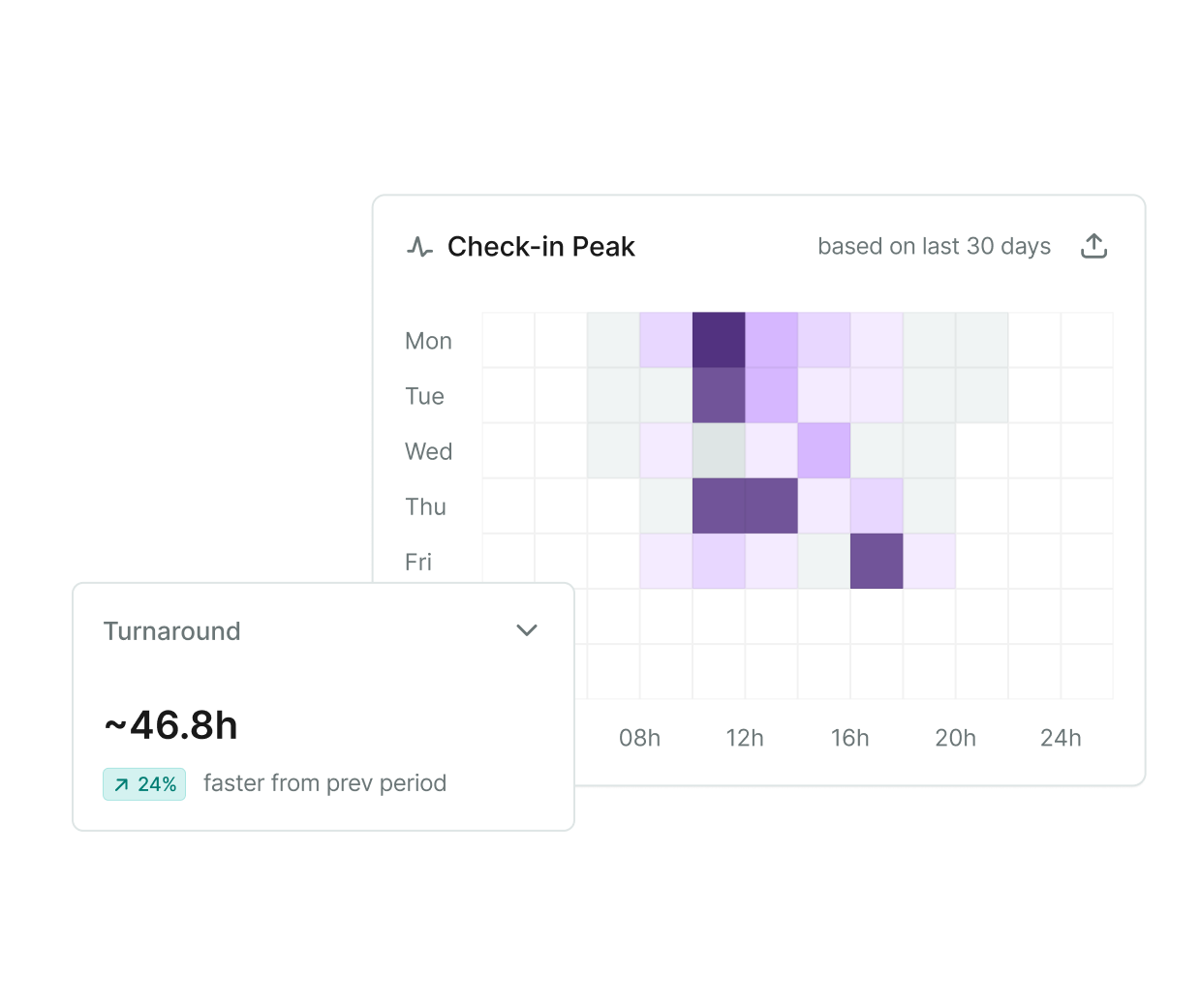Toggle the Mon row label in the heatmap
The height and width of the screenshot is (1008, 1201).
click(428, 341)
